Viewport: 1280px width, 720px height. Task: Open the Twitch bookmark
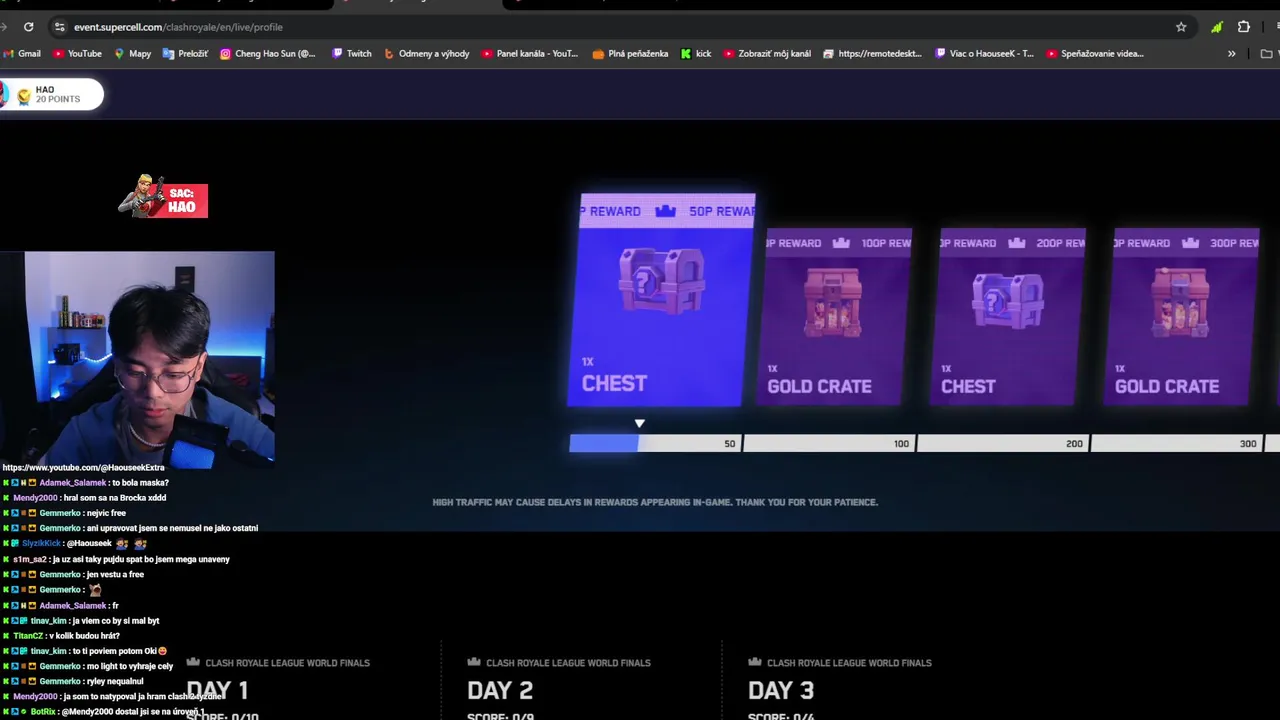352,54
